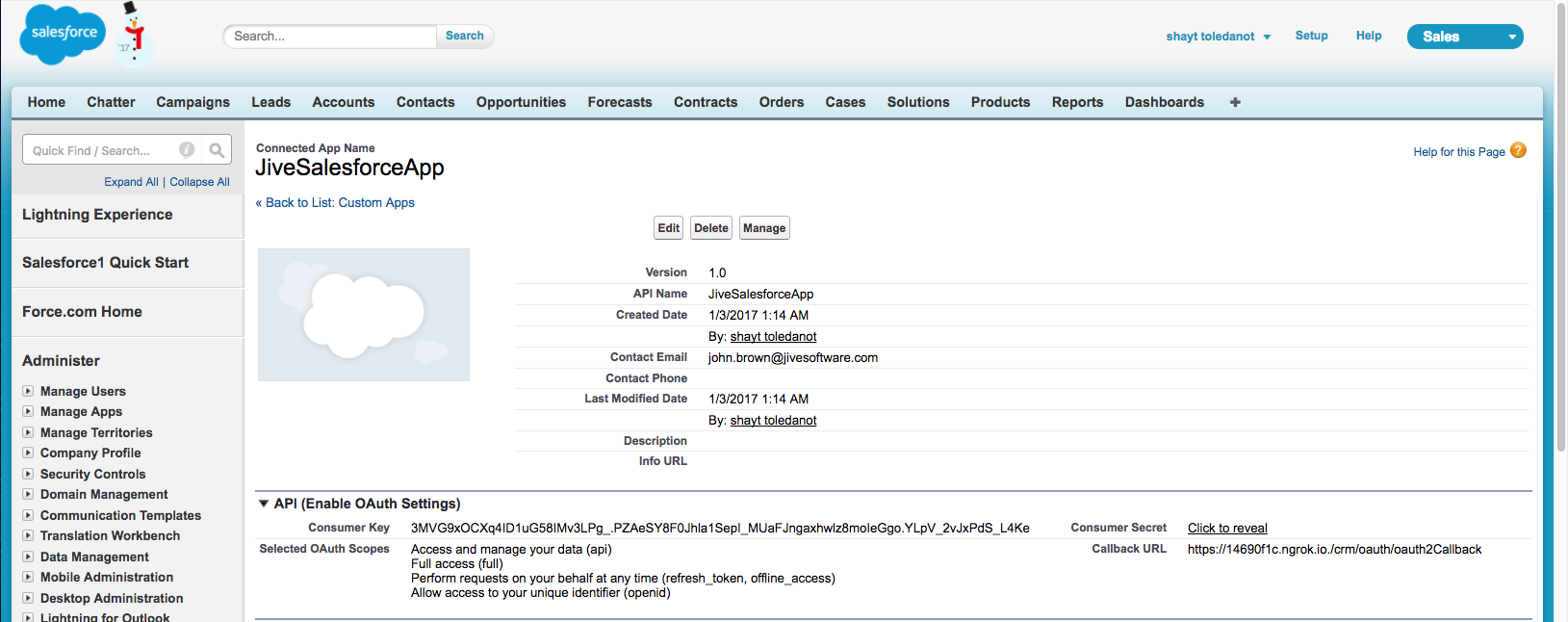Open Force.com Home in the sidebar
1568x622 pixels.
[x=82, y=312]
